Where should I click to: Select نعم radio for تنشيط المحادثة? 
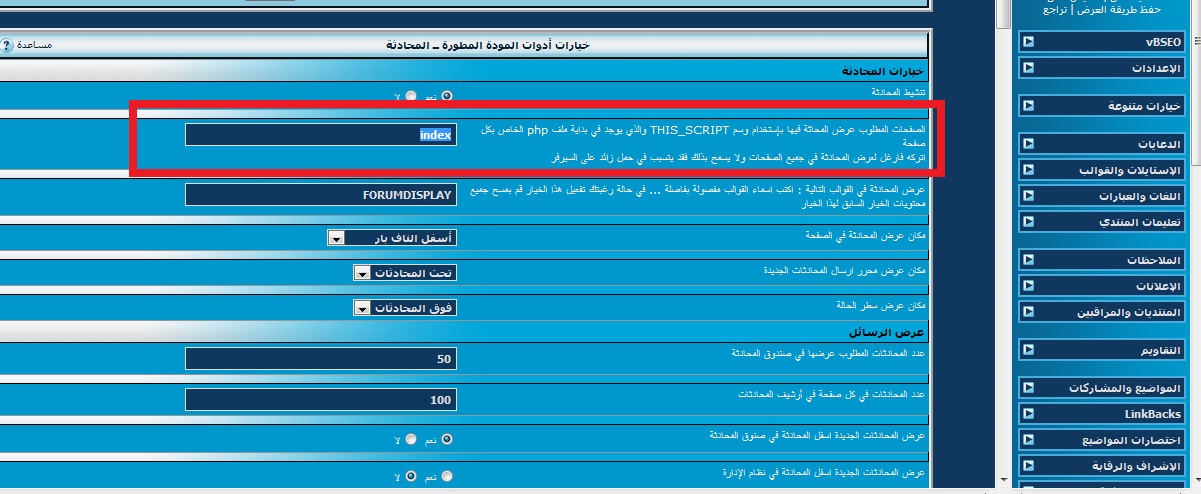(446, 96)
